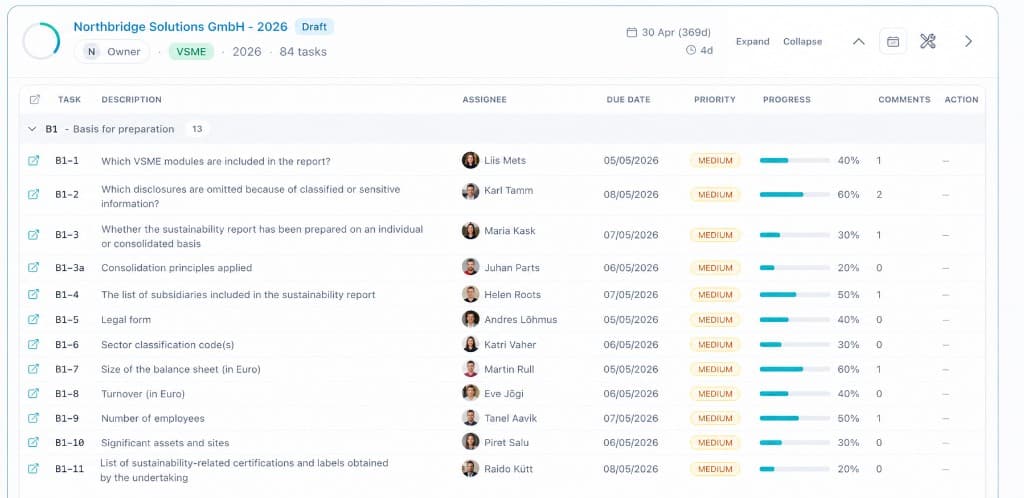
Task: Click due date 08/05/2026 for task B1-2
Action: tap(631, 195)
